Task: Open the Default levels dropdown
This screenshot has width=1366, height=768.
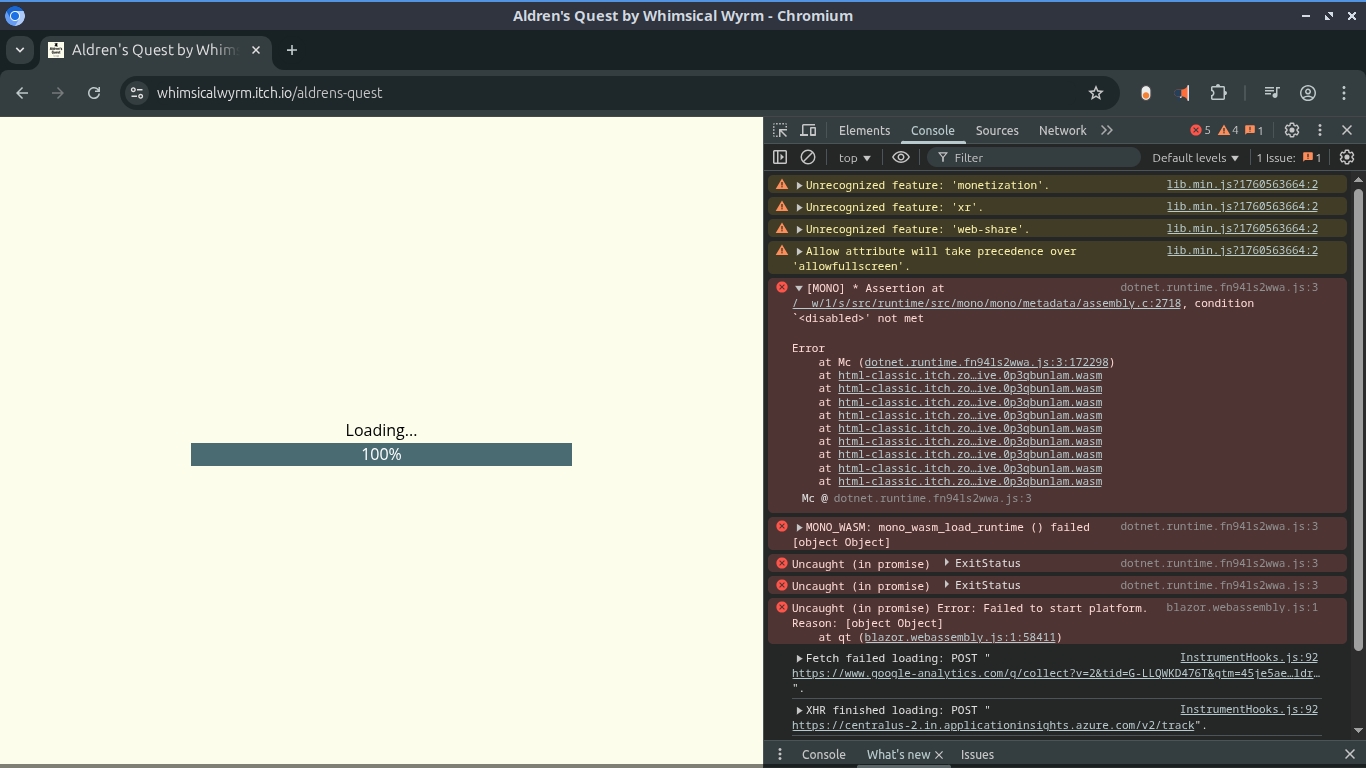Action: click(x=1195, y=157)
